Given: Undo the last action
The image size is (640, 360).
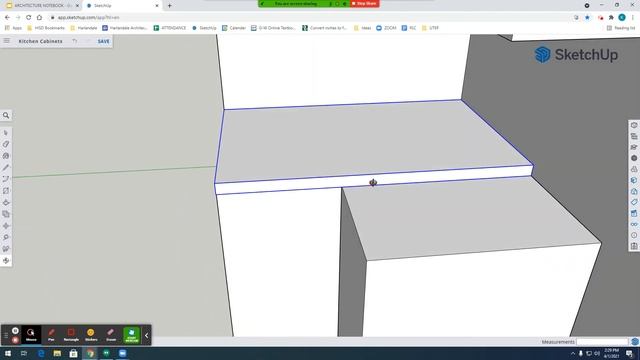Looking at the screenshot, I should 75,41.
